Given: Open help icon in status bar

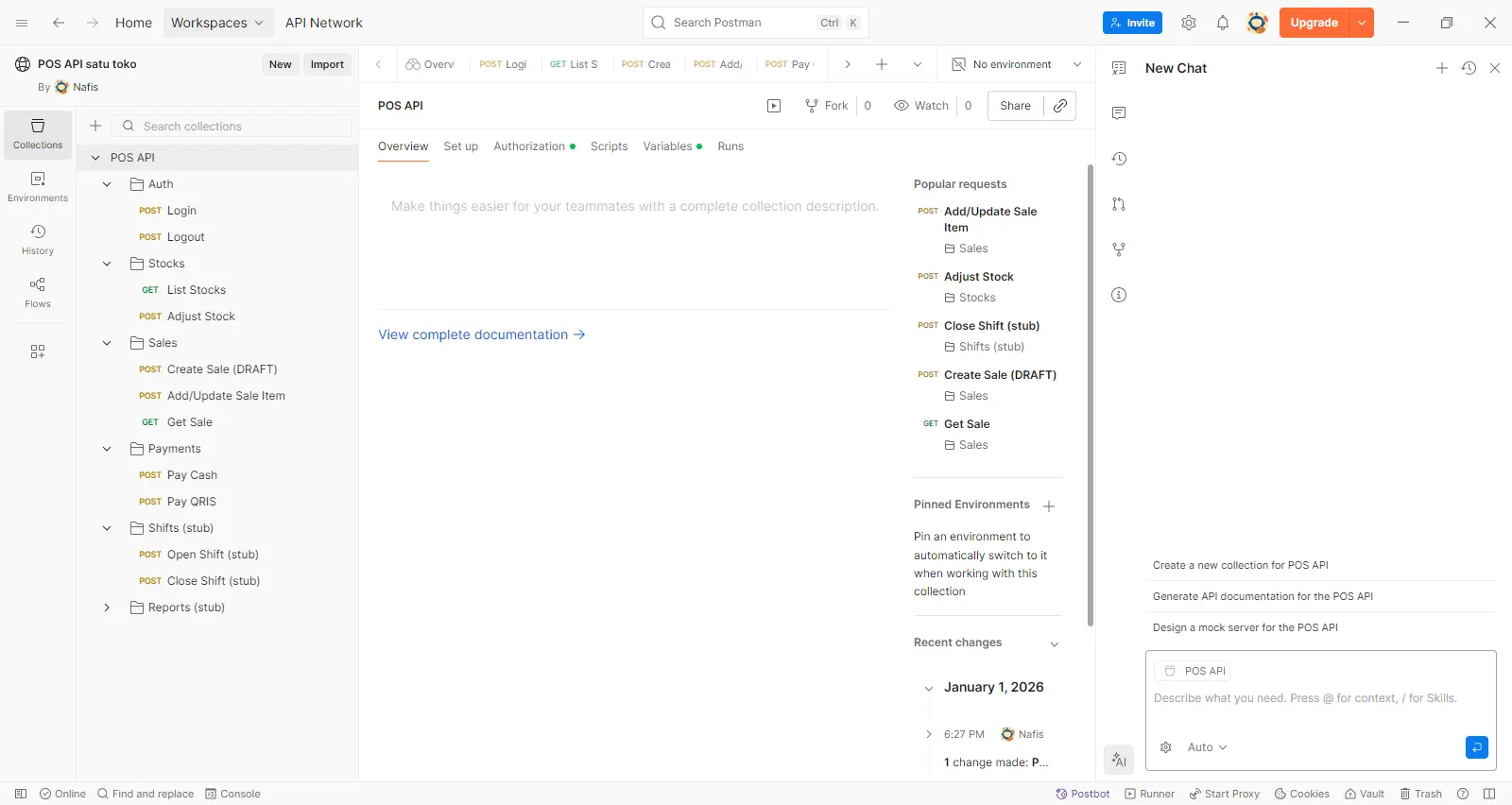Looking at the screenshot, I should pyautogui.click(x=1463, y=794).
